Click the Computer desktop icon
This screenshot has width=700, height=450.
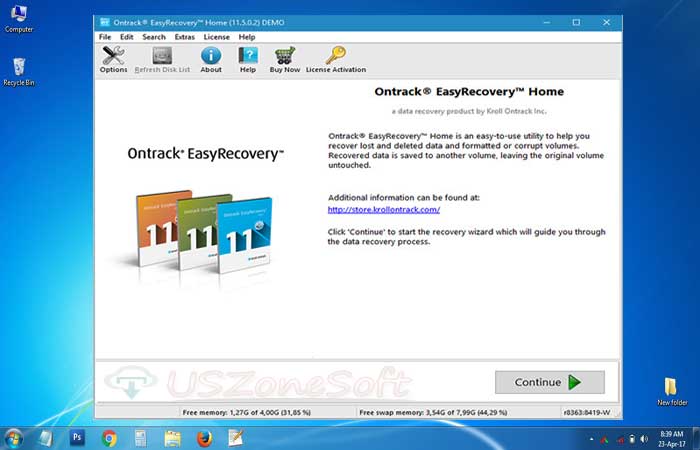point(19,19)
